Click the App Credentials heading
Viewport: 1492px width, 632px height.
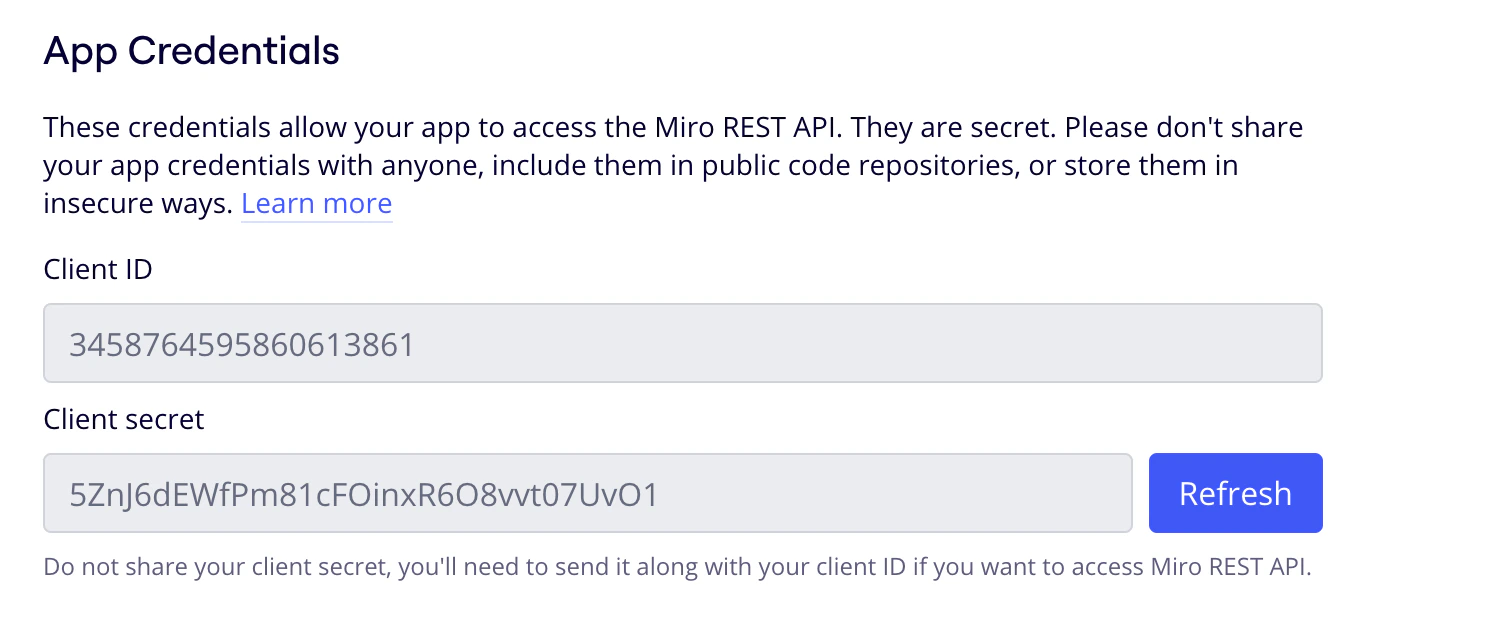[x=190, y=50]
